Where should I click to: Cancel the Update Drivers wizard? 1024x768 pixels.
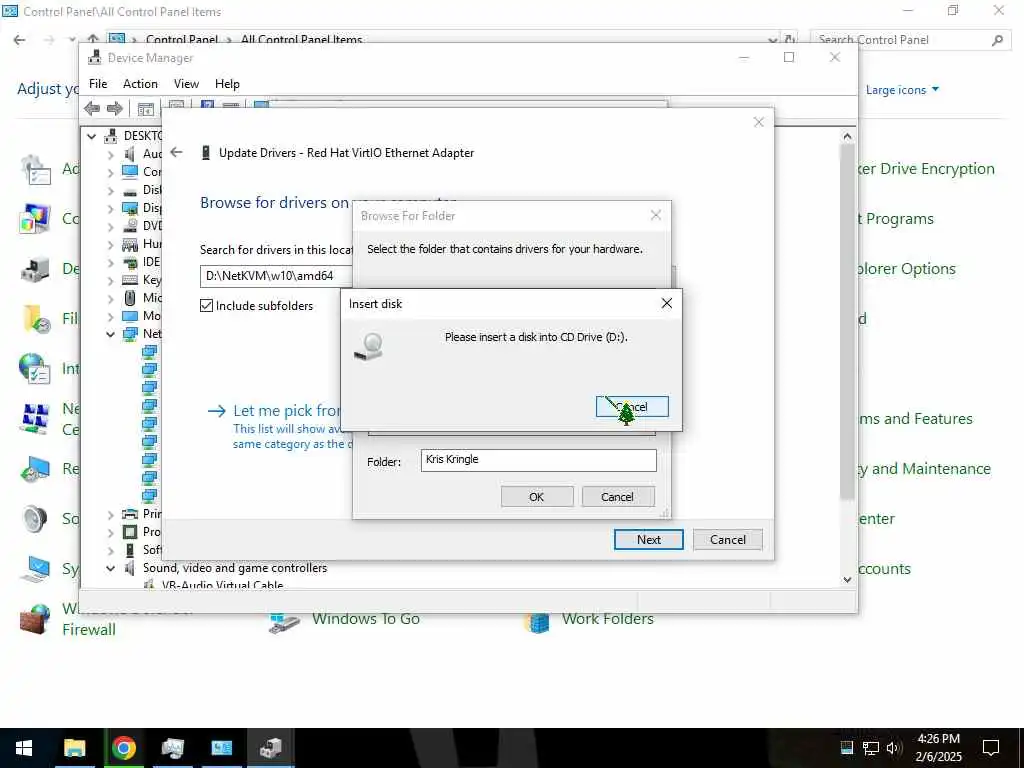728,539
